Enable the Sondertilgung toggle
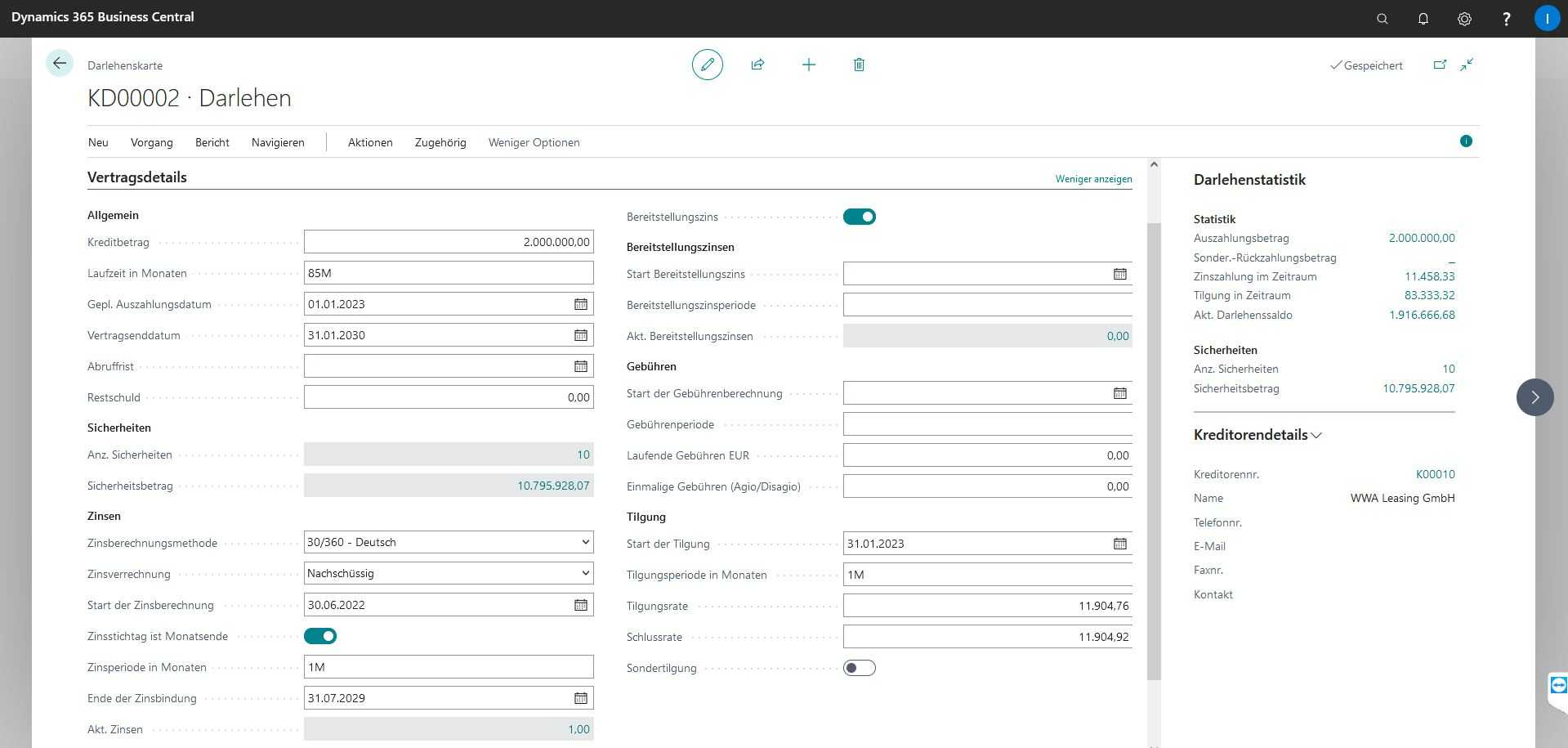The height and width of the screenshot is (748, 1568). (x=859, y=668)
